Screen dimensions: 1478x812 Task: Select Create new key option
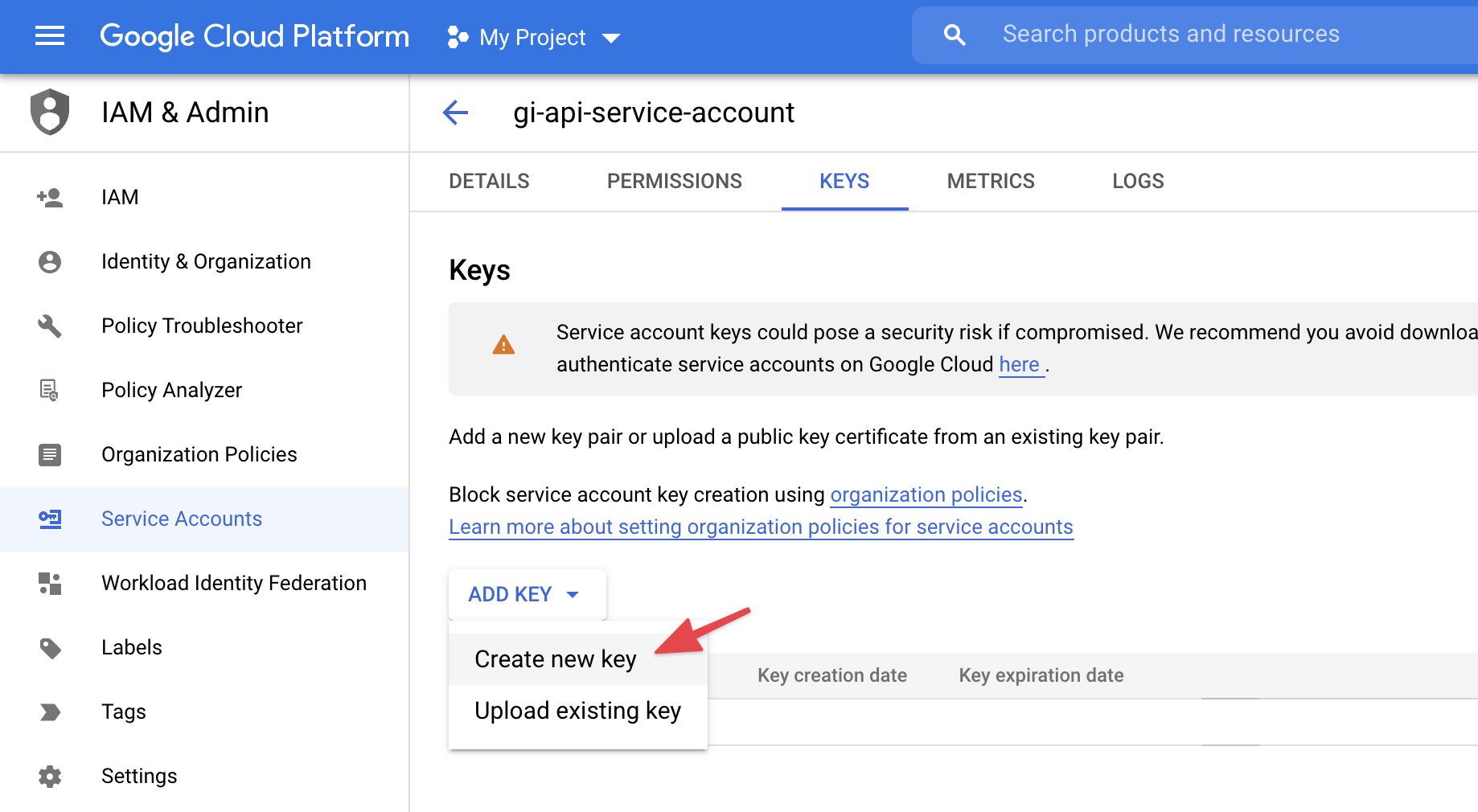coord(578,659)
